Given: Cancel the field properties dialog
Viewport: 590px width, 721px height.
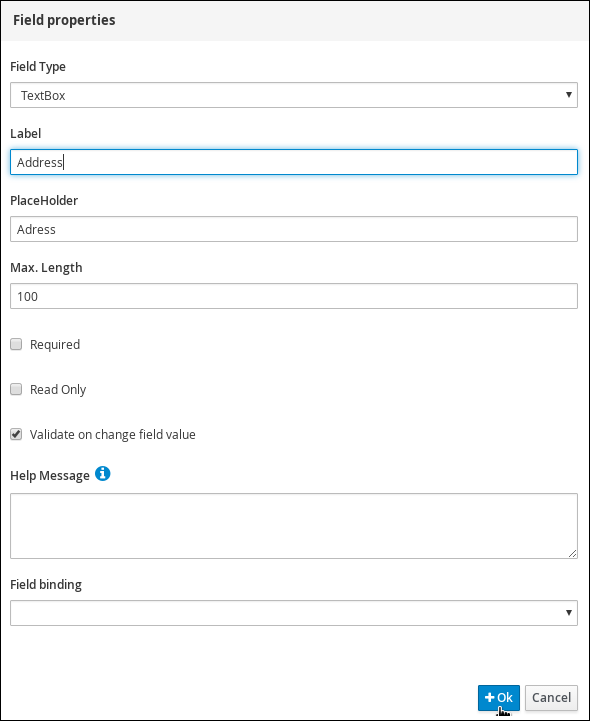Looking at the screenshot, I should pos(551,698).
